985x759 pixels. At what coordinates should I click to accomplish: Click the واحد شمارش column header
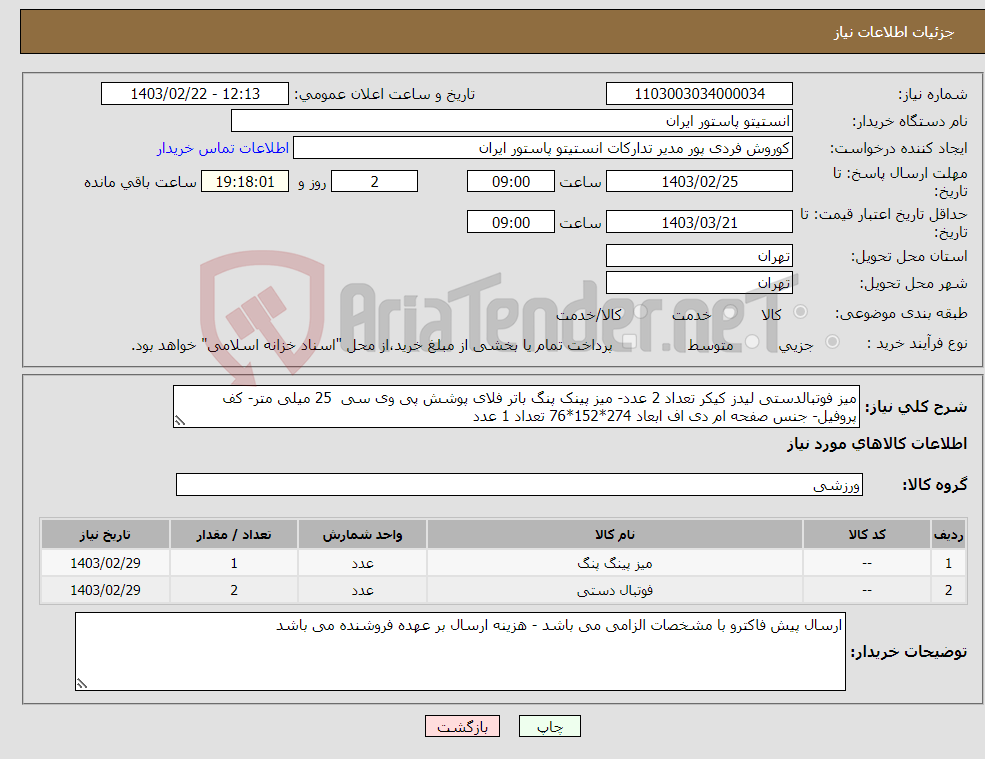362,534
